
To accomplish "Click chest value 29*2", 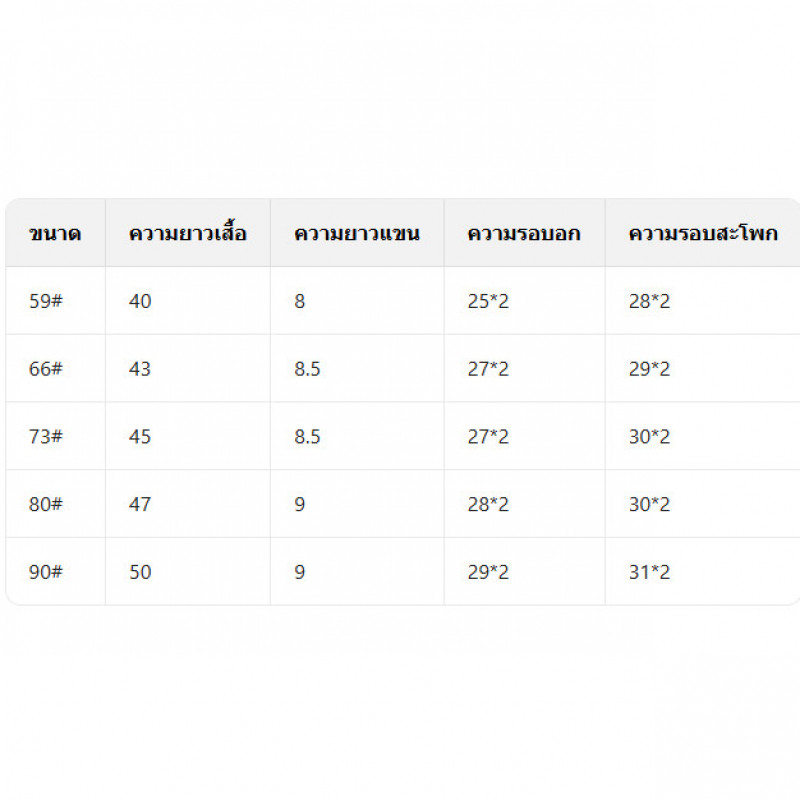I will click(488, 573).
